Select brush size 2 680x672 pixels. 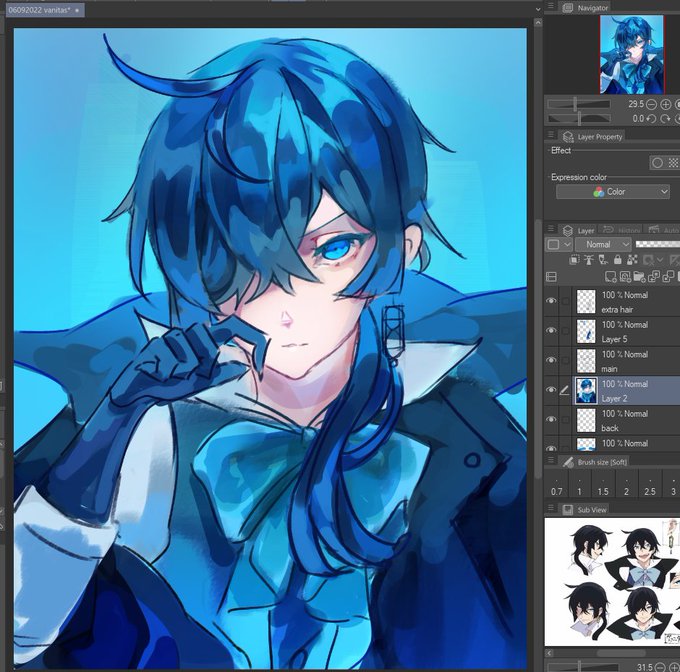(626, 486)
